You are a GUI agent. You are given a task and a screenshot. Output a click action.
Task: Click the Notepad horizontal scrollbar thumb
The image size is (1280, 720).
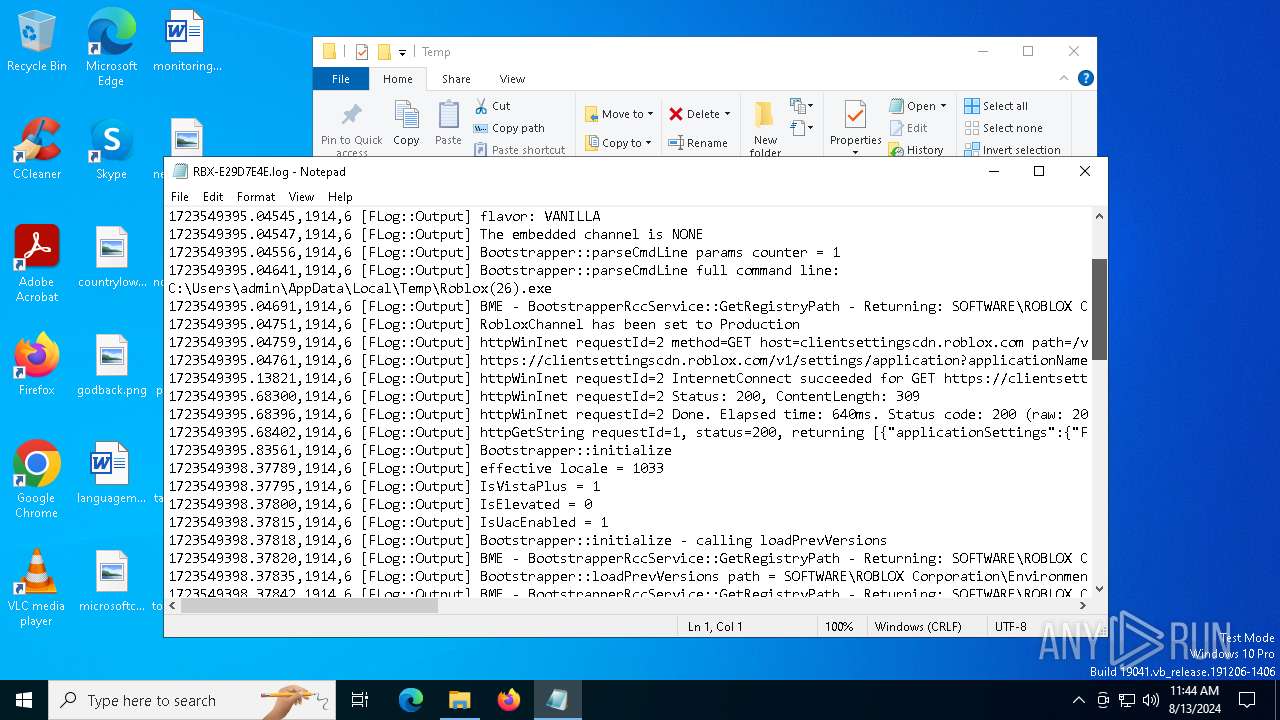pyautogui.click(x=309, y=605)
